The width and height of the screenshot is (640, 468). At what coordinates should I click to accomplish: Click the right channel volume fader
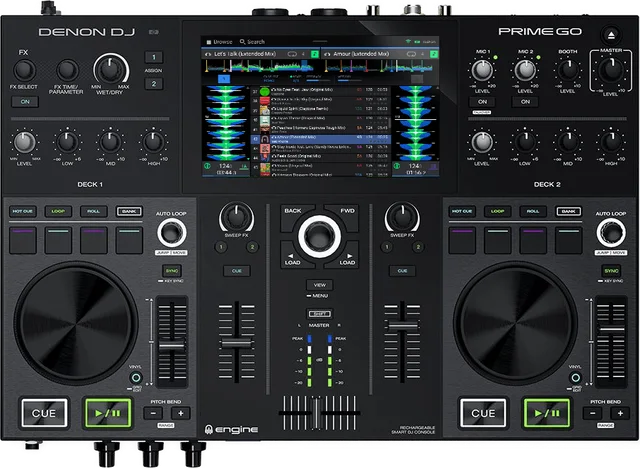tap(402, 325)
